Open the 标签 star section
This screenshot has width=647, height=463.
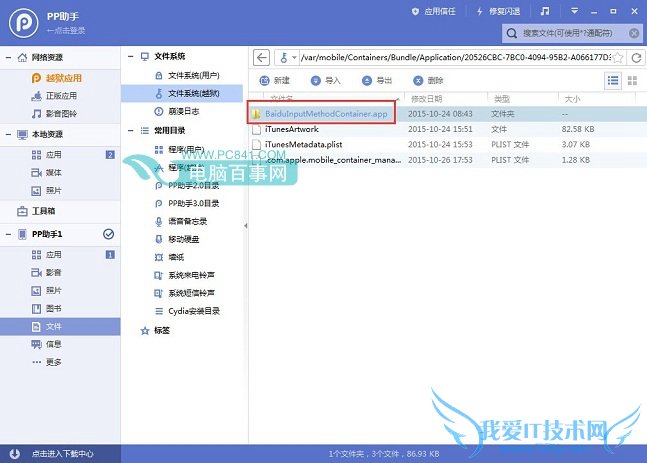point(155,330)
